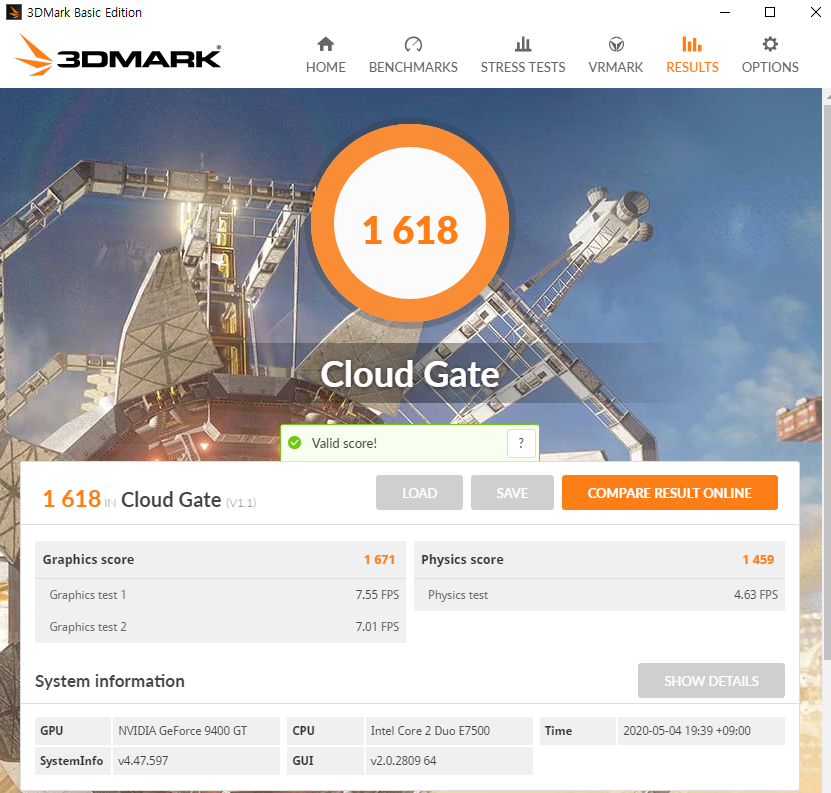Screen dimensions: 831x793
Task: Click the time value 2020-05-04 19:39
Action: pyautogui.click(x=687, y=730)
